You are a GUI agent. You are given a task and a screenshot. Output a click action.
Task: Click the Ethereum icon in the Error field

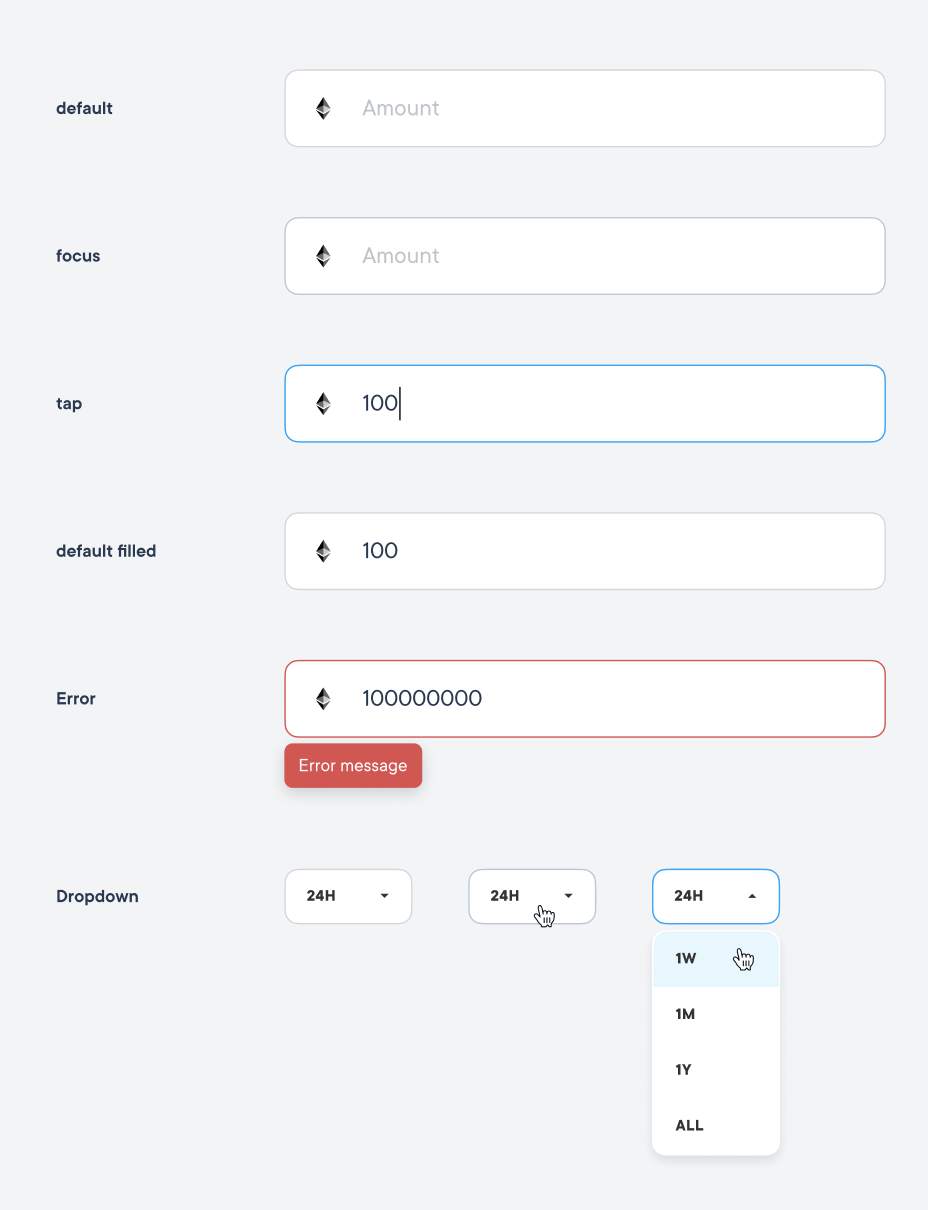322,698
